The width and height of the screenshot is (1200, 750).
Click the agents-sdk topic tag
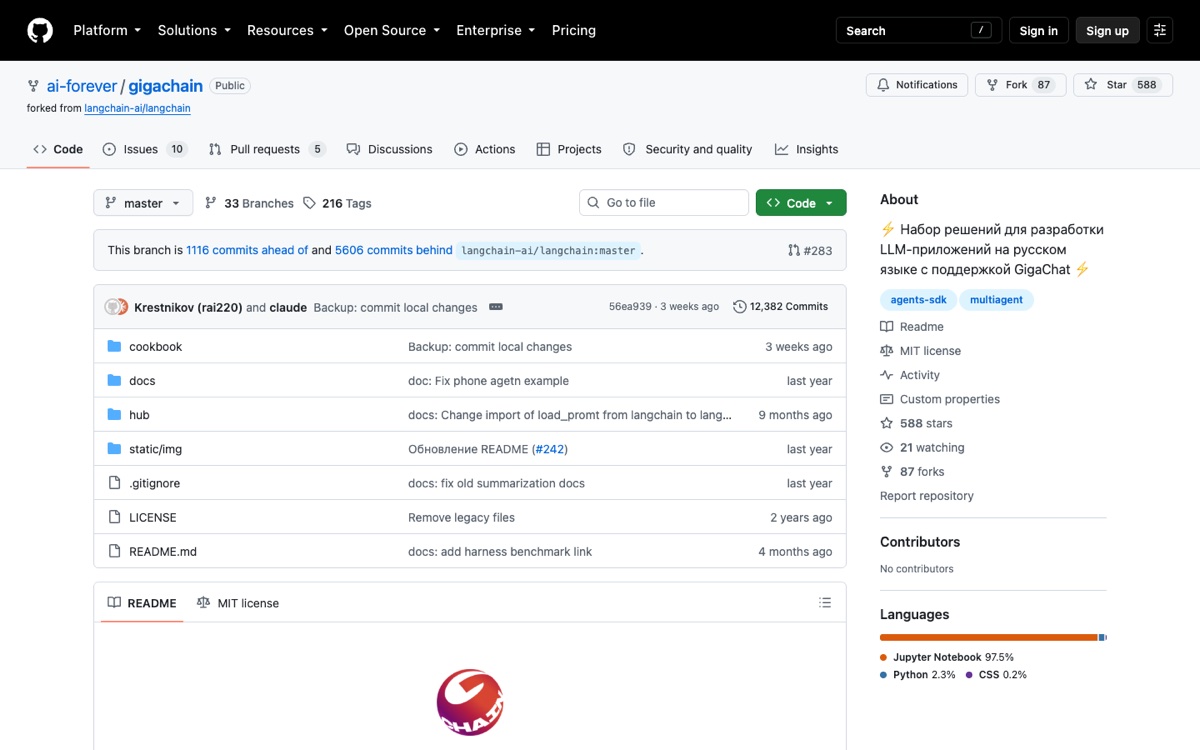pos(918,300)
